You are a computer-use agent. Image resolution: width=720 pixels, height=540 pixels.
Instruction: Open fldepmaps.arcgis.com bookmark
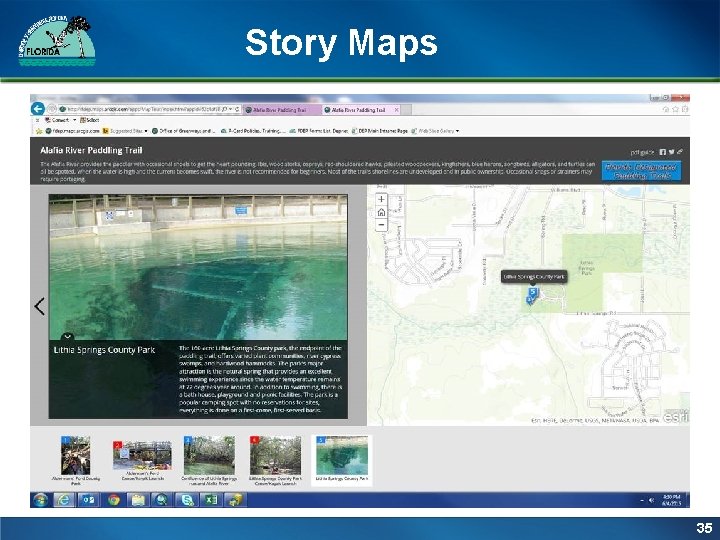(x=73, y=131)
